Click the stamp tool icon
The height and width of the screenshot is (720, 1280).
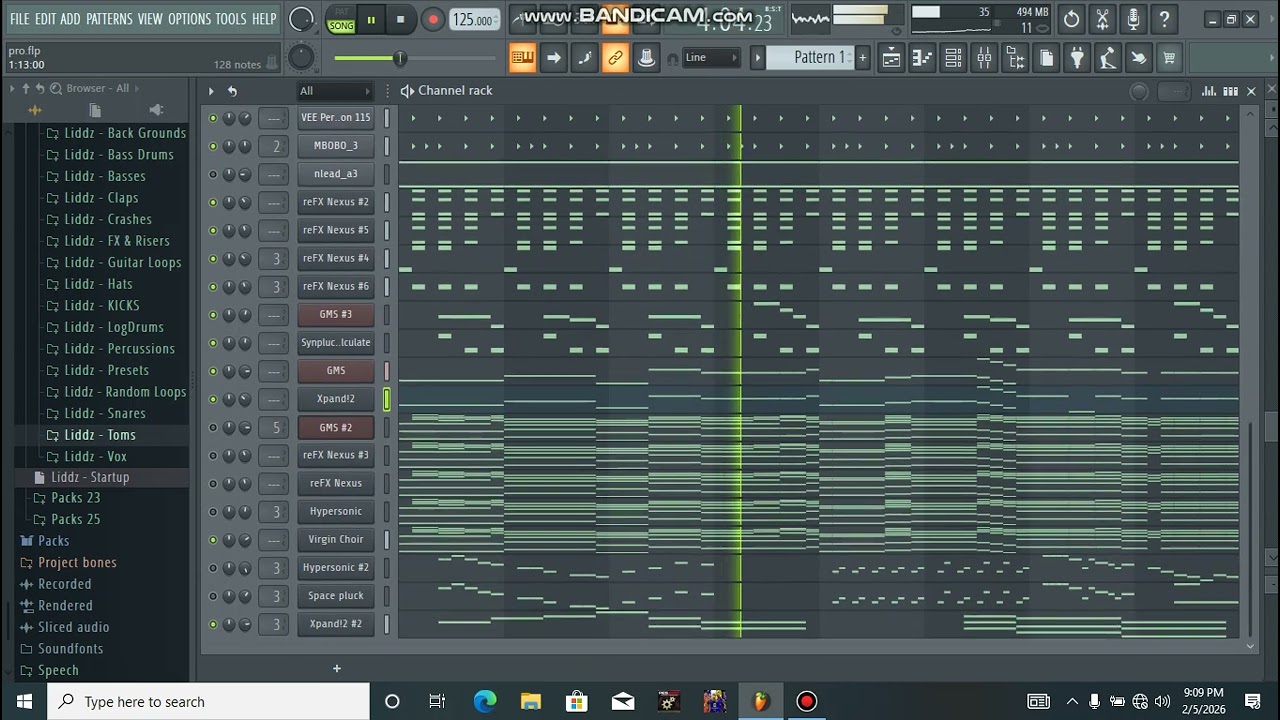click(646, 58)
